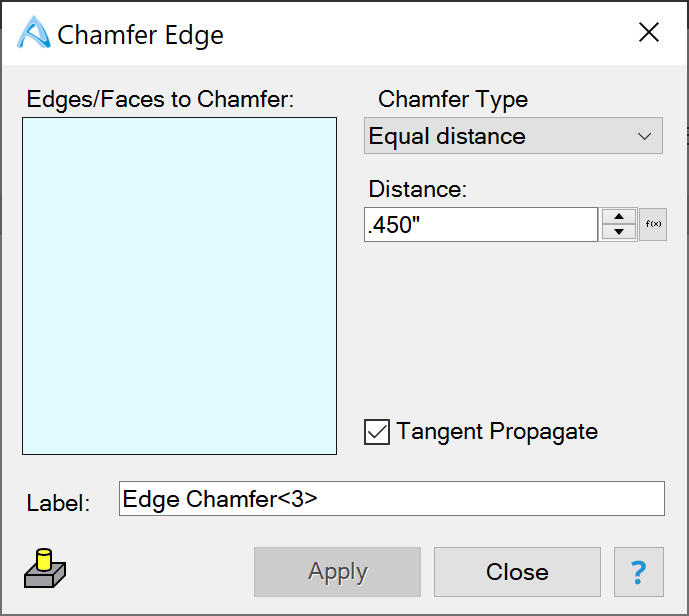Click the "Distance:" caption text
Screen dimensions: 689x616
(418, 189)
